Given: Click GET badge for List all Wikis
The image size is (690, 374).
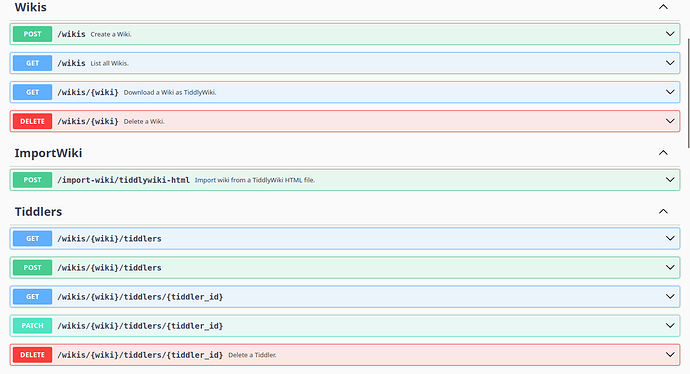Looking at the screenshot, I should (x=33, y=63).
